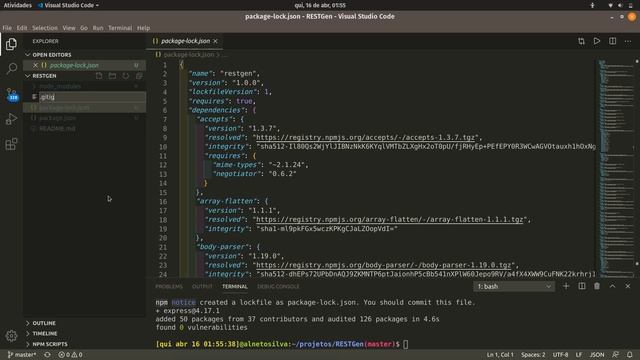Change end of line via LF item
This screenshot has width=640, height=360.
coord(579,355)
